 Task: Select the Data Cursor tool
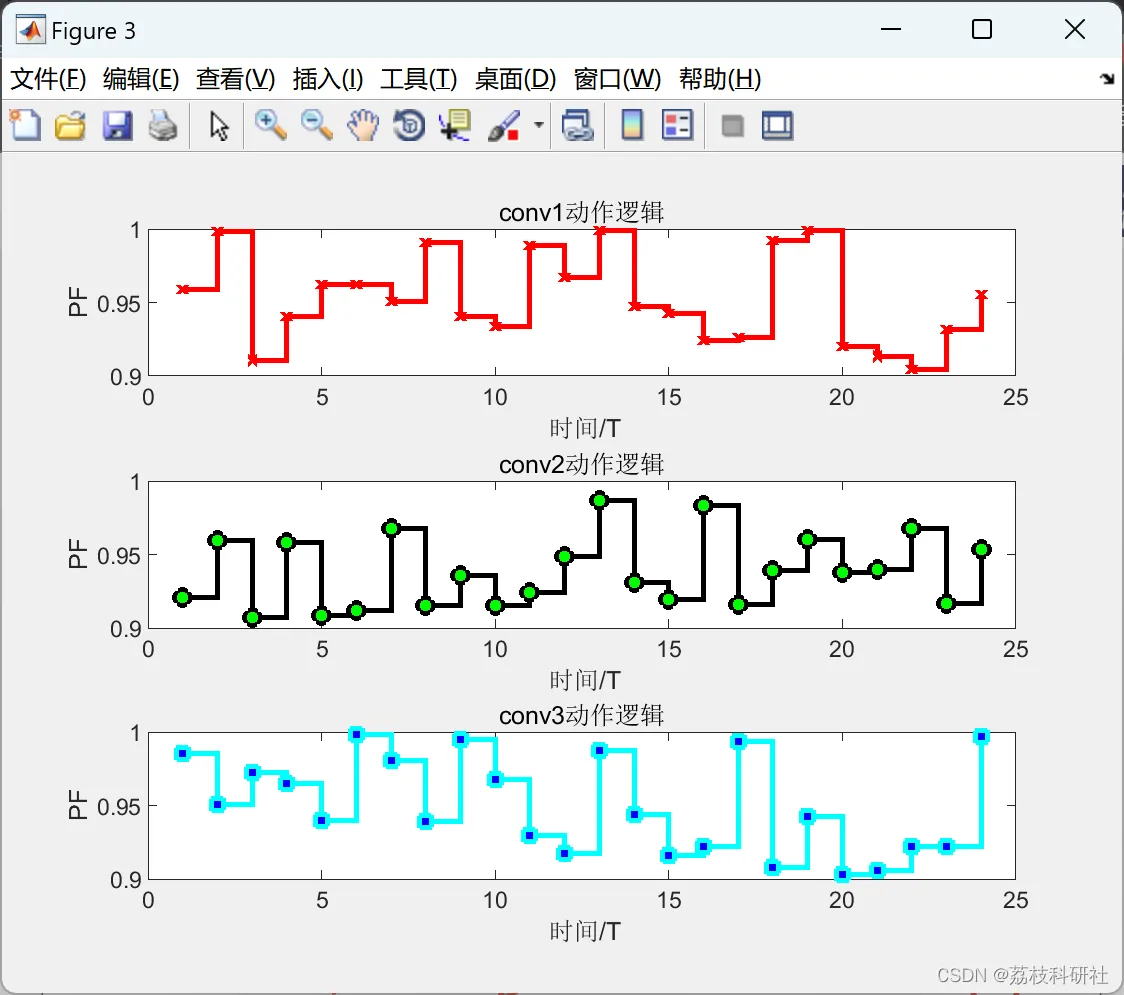click(x=455, y=125)
